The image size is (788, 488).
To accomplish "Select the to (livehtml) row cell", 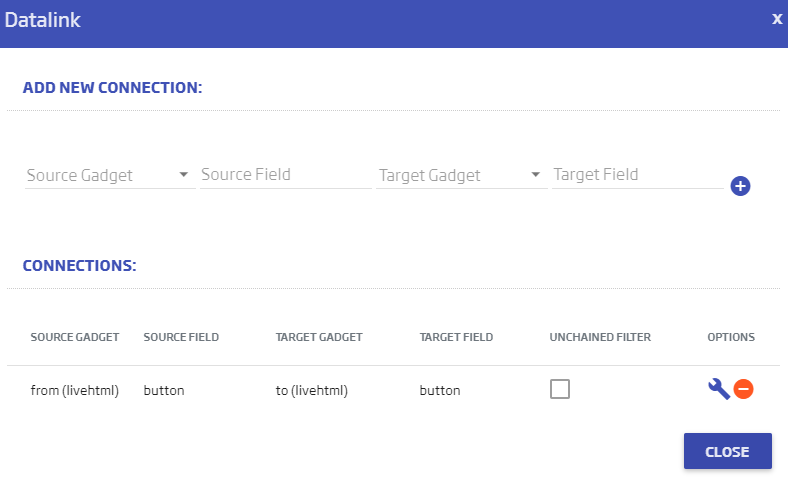I will [x=312, y=391].
